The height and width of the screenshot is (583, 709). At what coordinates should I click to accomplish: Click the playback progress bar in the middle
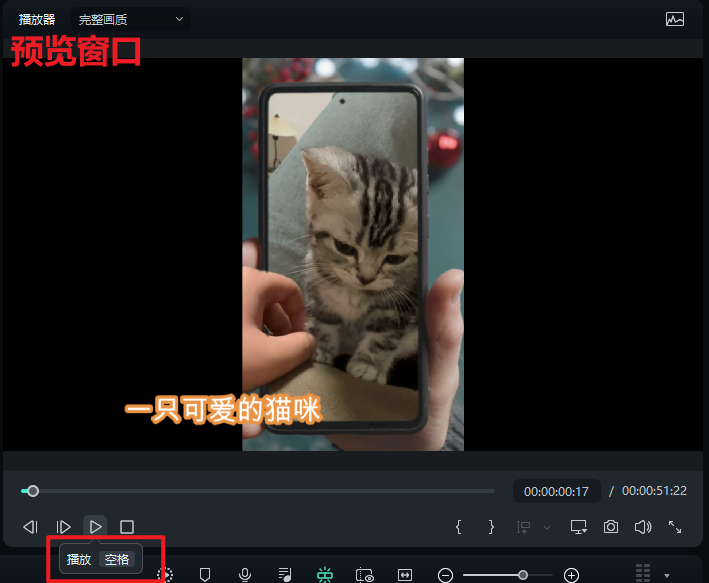pos(260,491)
